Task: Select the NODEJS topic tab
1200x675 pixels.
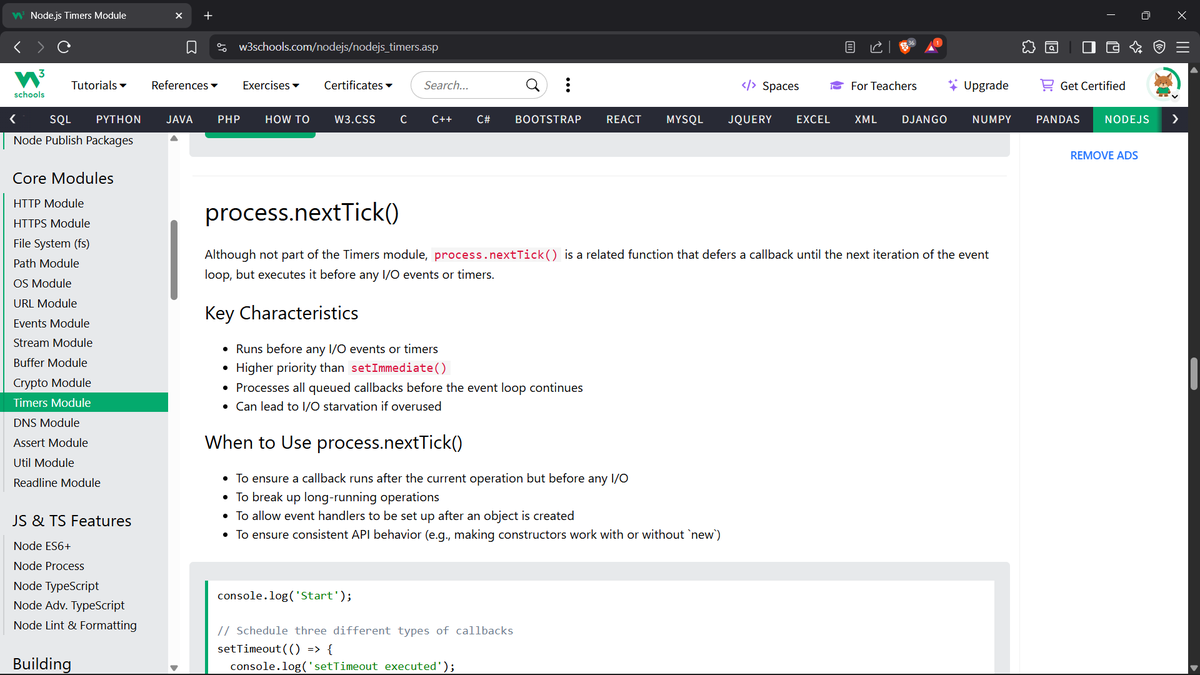Action: (x=1126, y=119)
